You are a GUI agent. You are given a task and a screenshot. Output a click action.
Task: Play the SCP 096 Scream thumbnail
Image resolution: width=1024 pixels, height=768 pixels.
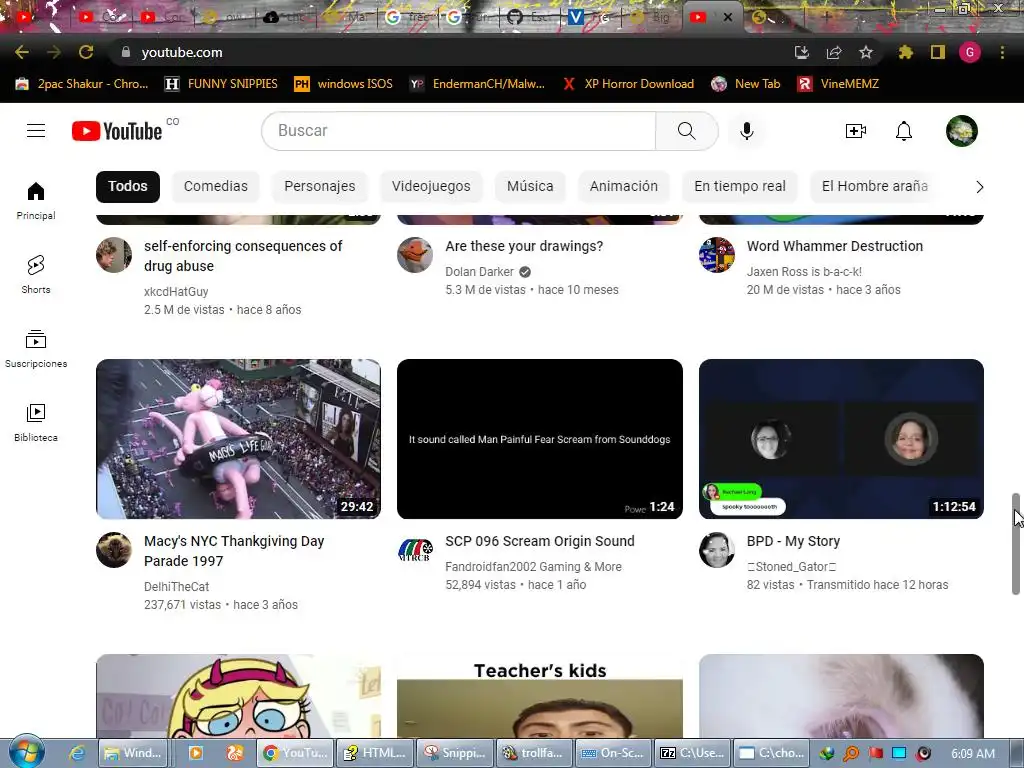pyautogui.click(x=539, y=439)
